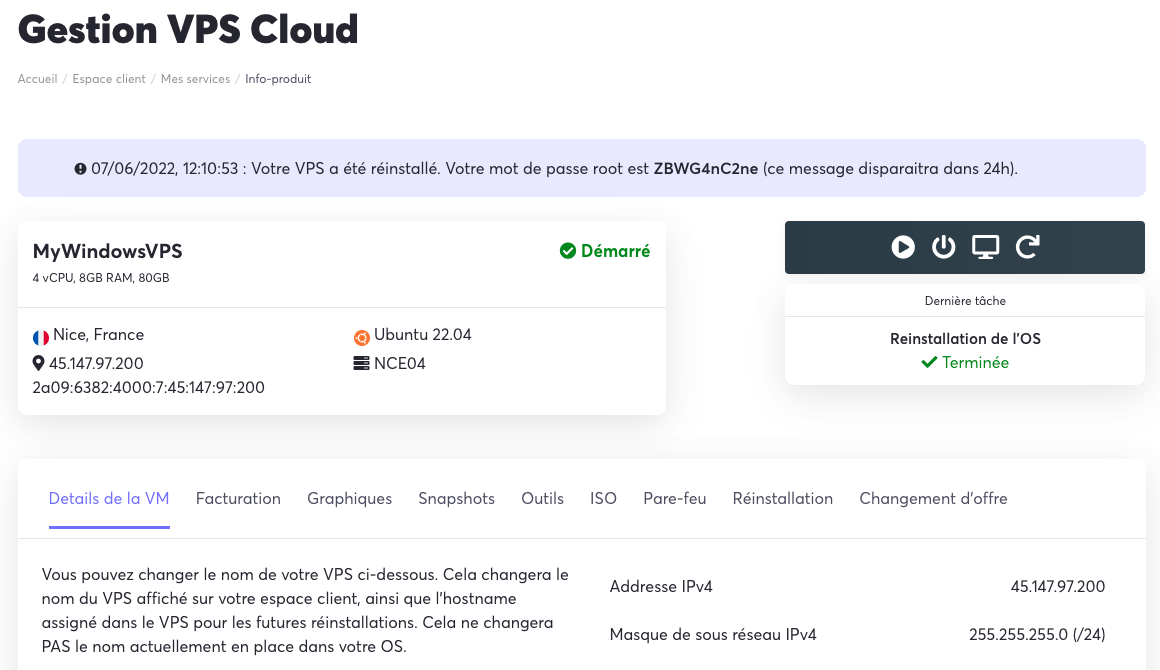Go to Accueil breadcrumb link

point(38,79)
